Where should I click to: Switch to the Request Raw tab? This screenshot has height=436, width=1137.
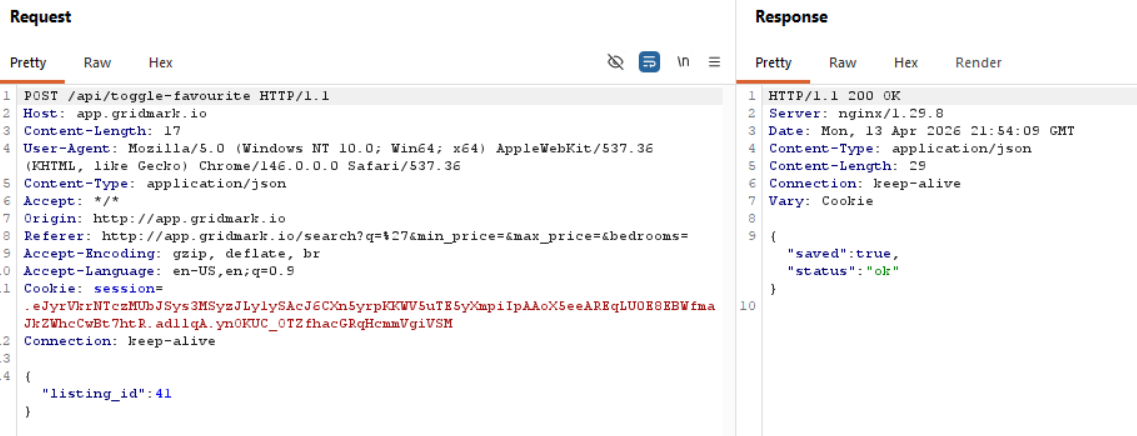click(97, 62)
